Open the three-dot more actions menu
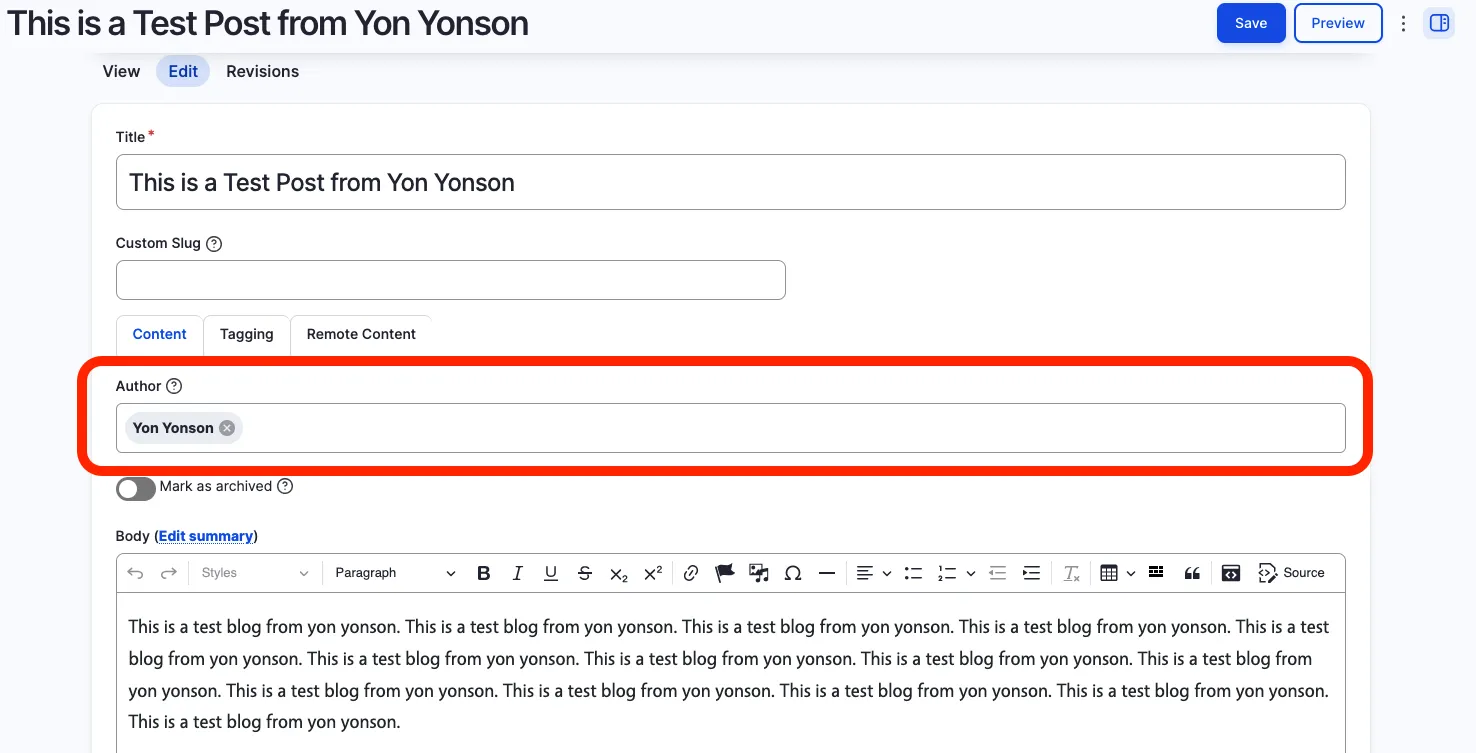 [1403, 23]
